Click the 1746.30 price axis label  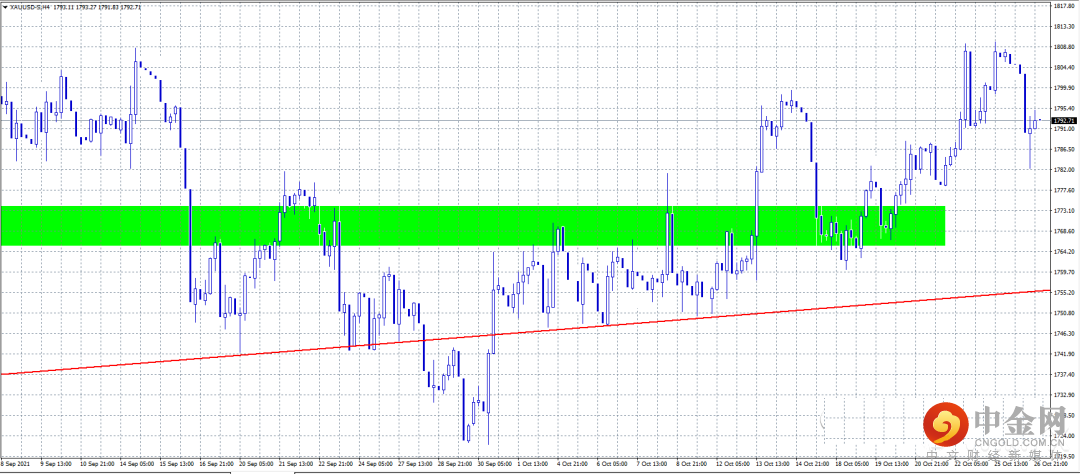point(1065,333)
